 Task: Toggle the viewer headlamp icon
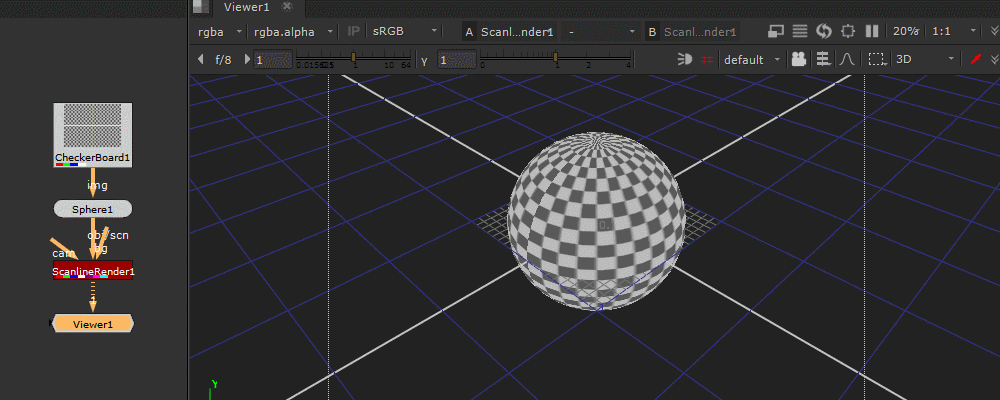(684, 59)
